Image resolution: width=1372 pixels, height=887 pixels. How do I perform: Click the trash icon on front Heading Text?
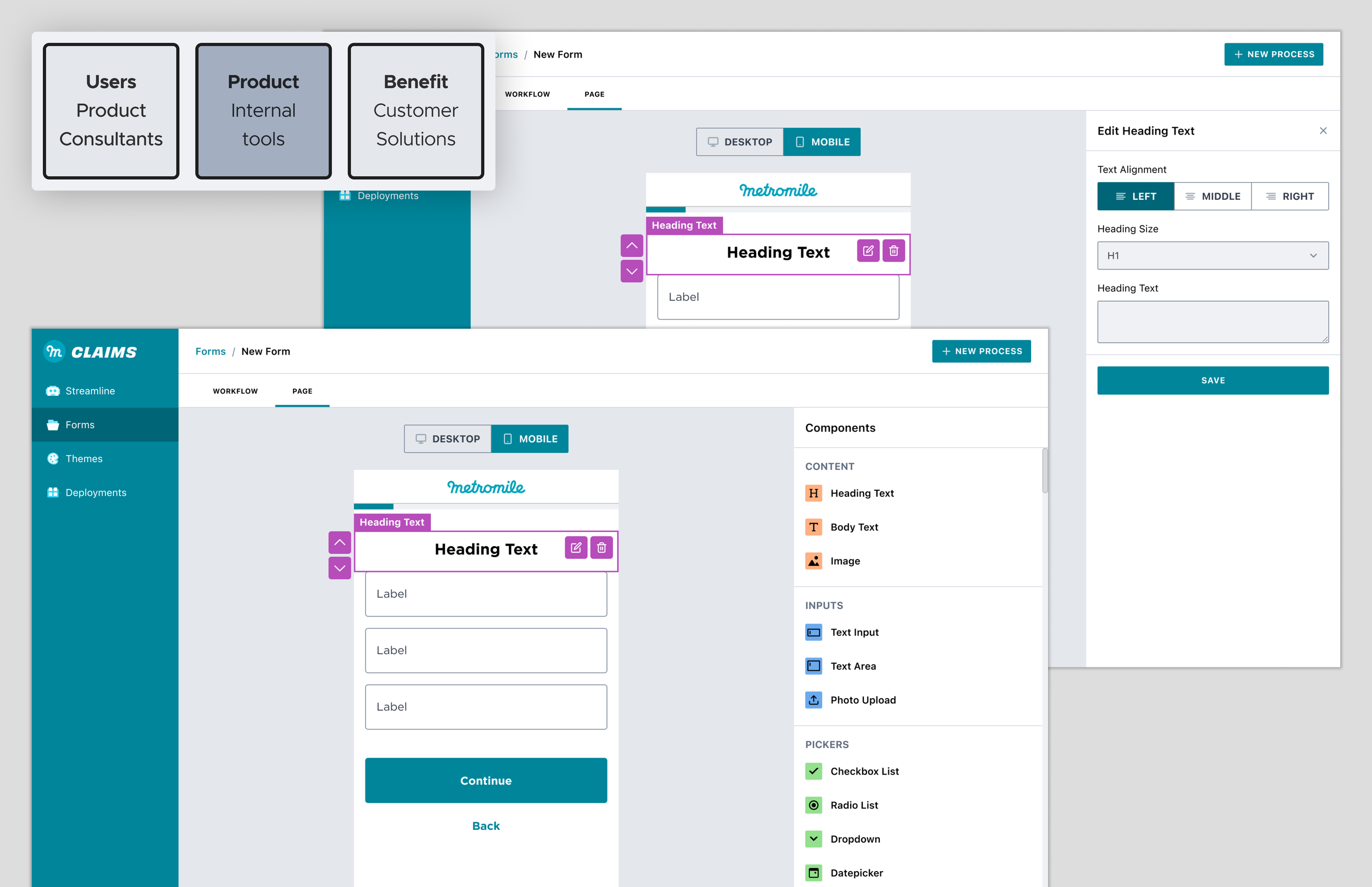point(601,548)
